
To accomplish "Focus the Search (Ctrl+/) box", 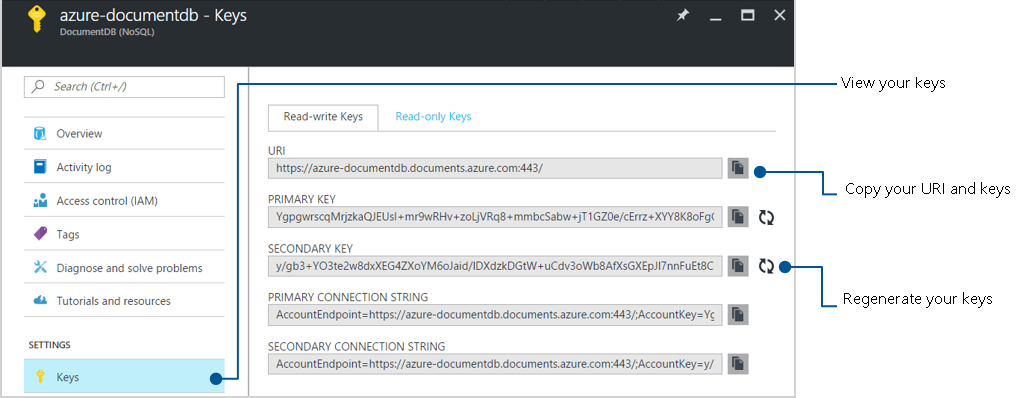I will (124, 87).
